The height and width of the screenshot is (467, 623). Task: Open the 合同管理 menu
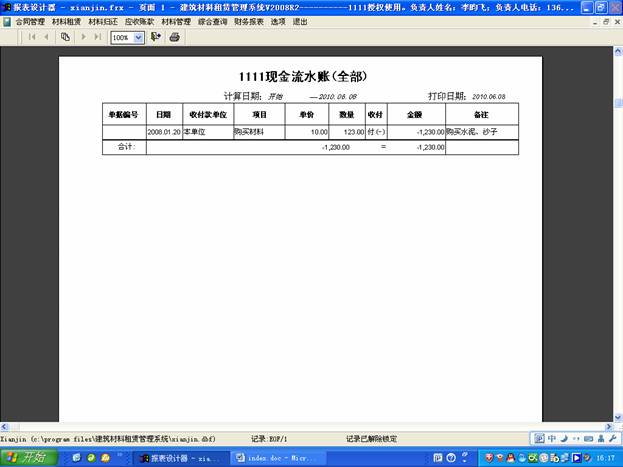click(x=30, y=21)
